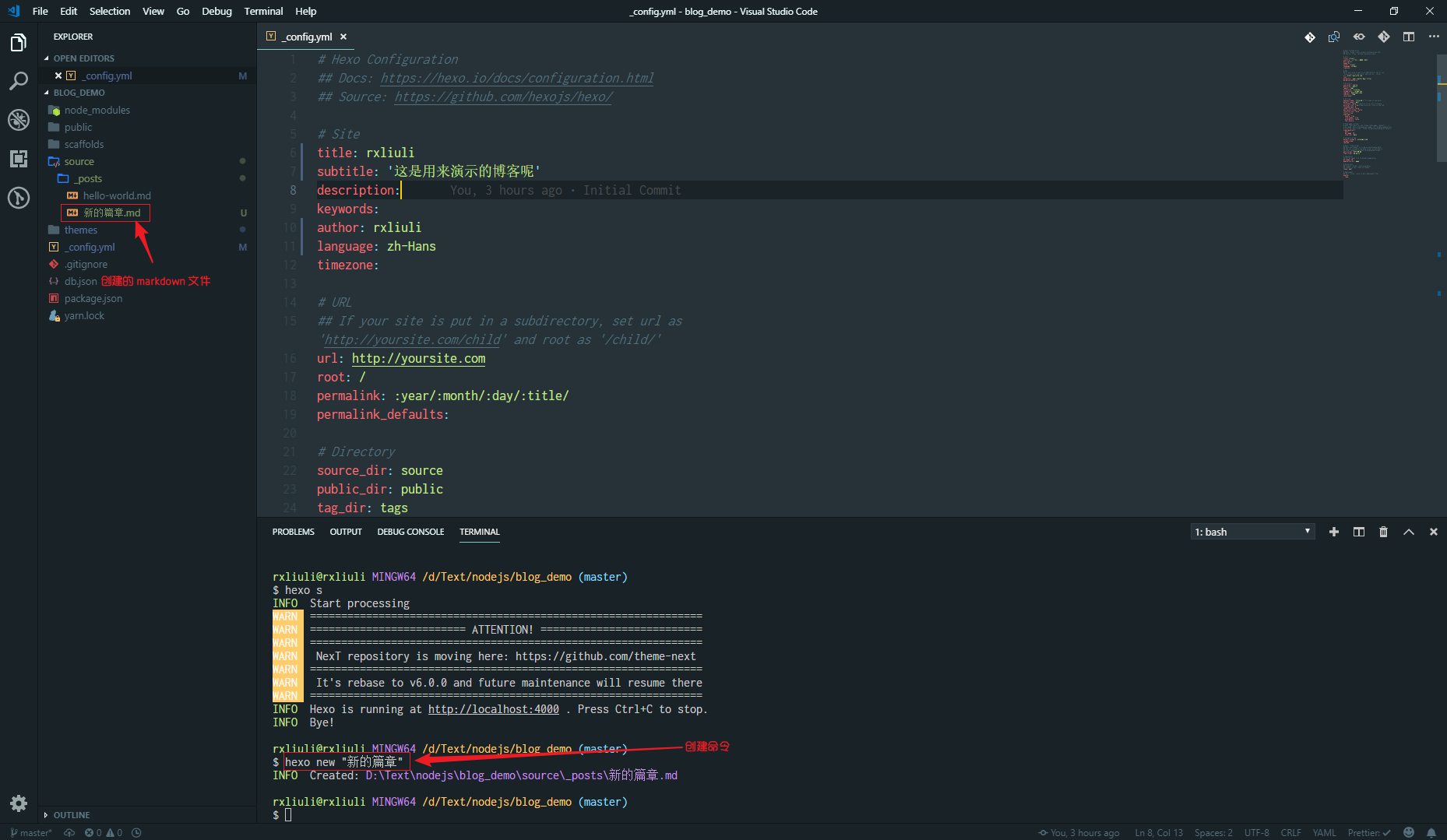Open the View menu
This screenshot has height=840, width=1447.
[x=153, y=11]
